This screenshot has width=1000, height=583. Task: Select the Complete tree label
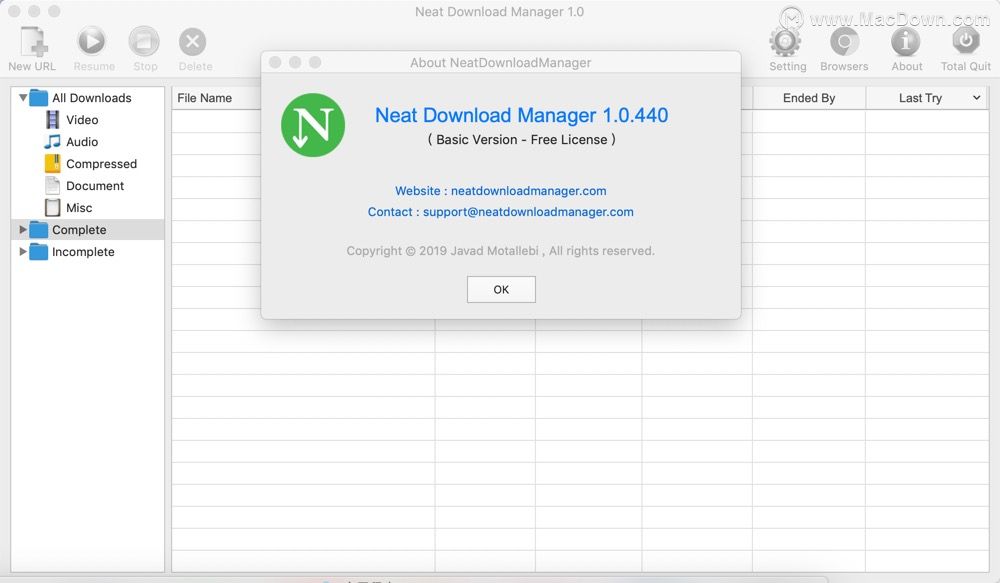(79, 230)
